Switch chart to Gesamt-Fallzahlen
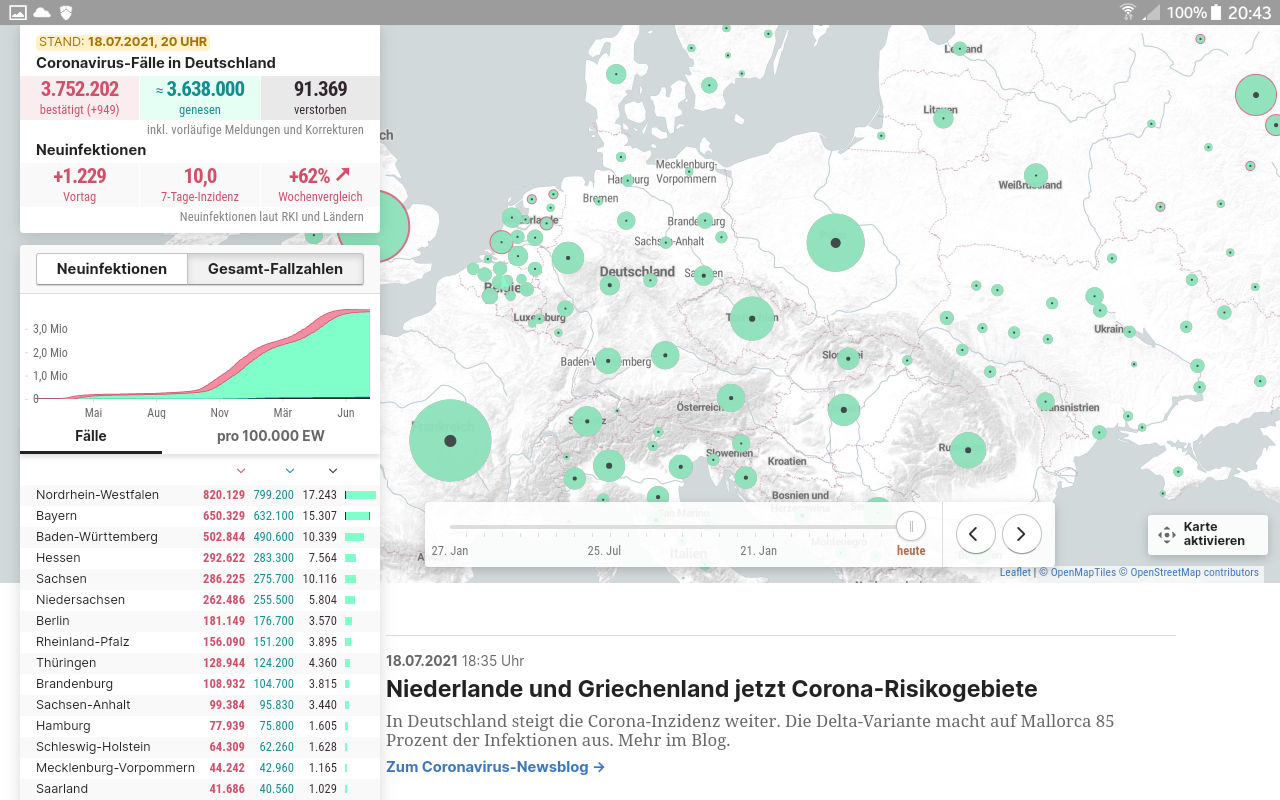The image size is (1280, 800). click(x=275, y=269)
